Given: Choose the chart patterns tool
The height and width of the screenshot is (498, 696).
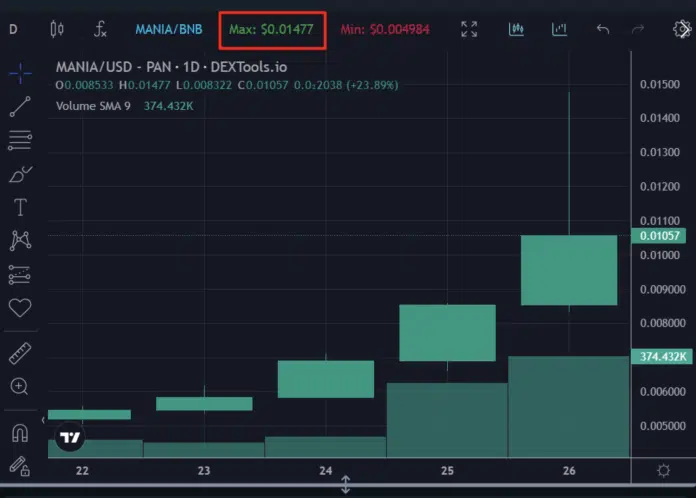Looking at the screenshot, I should 20,240.
